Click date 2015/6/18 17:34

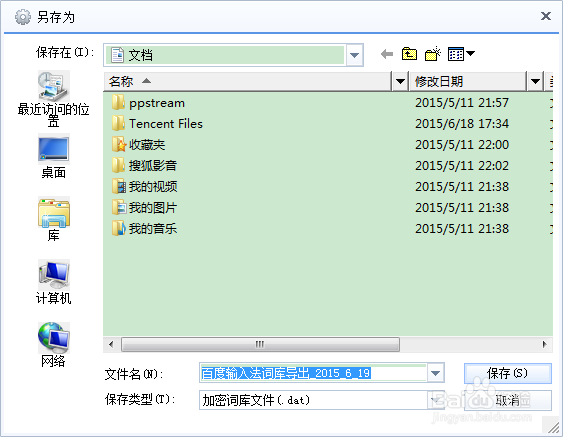[462, 124]
